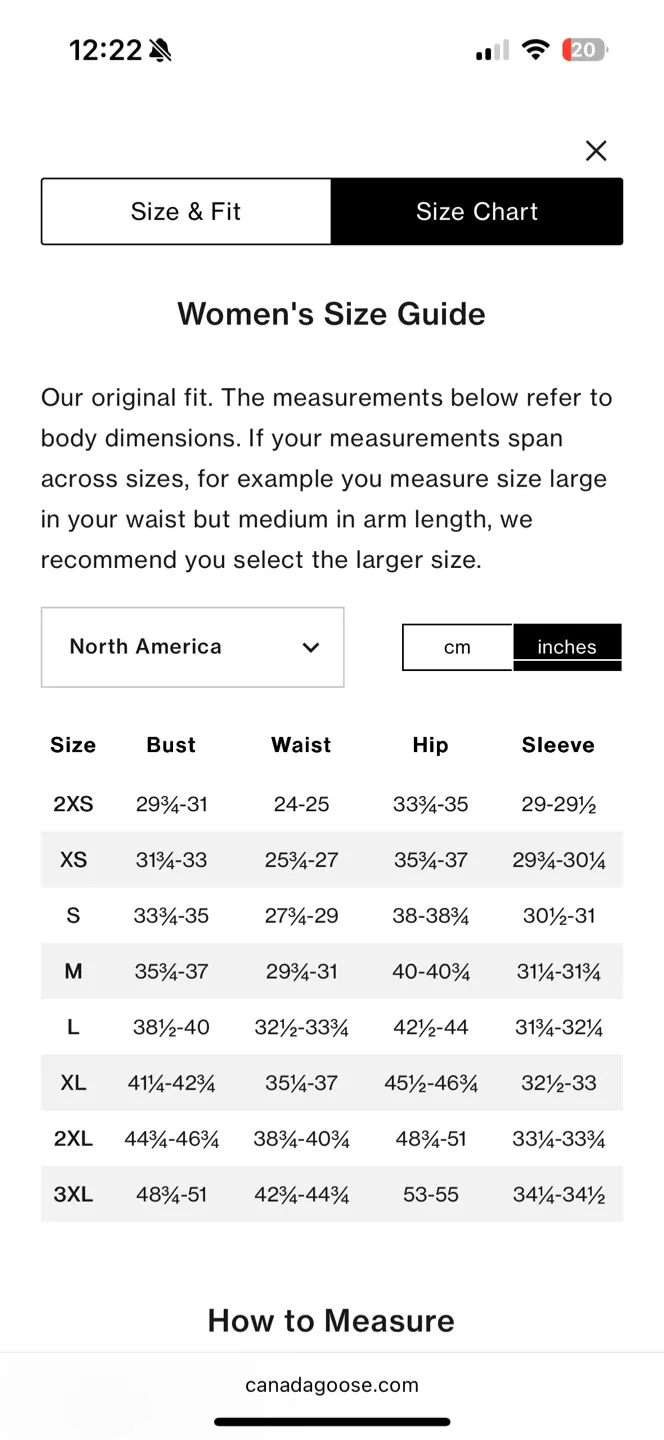Tap the 3XL size row label
This screenshot has width=664, height=1440.
click(73, 1195)
